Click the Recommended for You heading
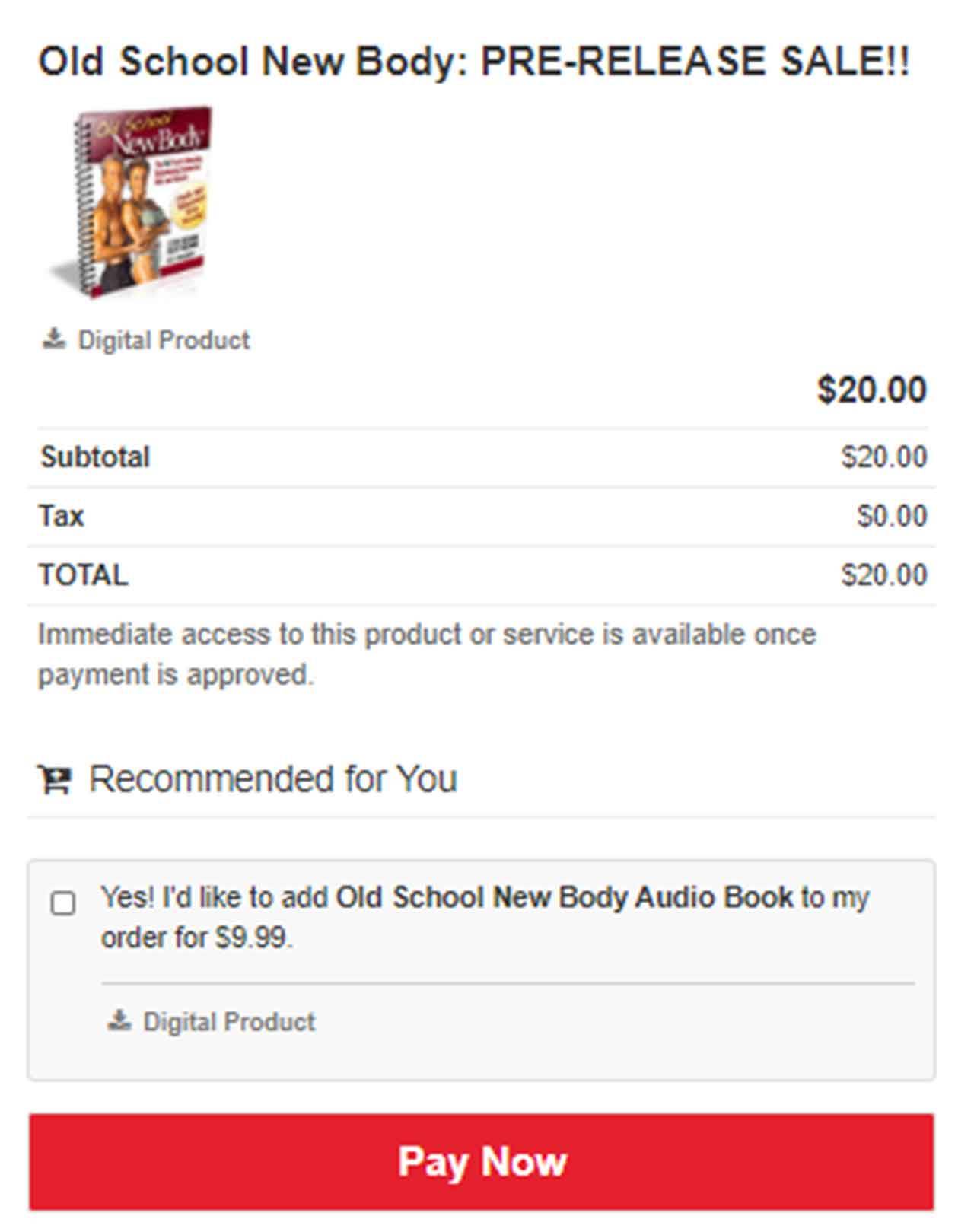974x1232 pixels. click(272, 779)
